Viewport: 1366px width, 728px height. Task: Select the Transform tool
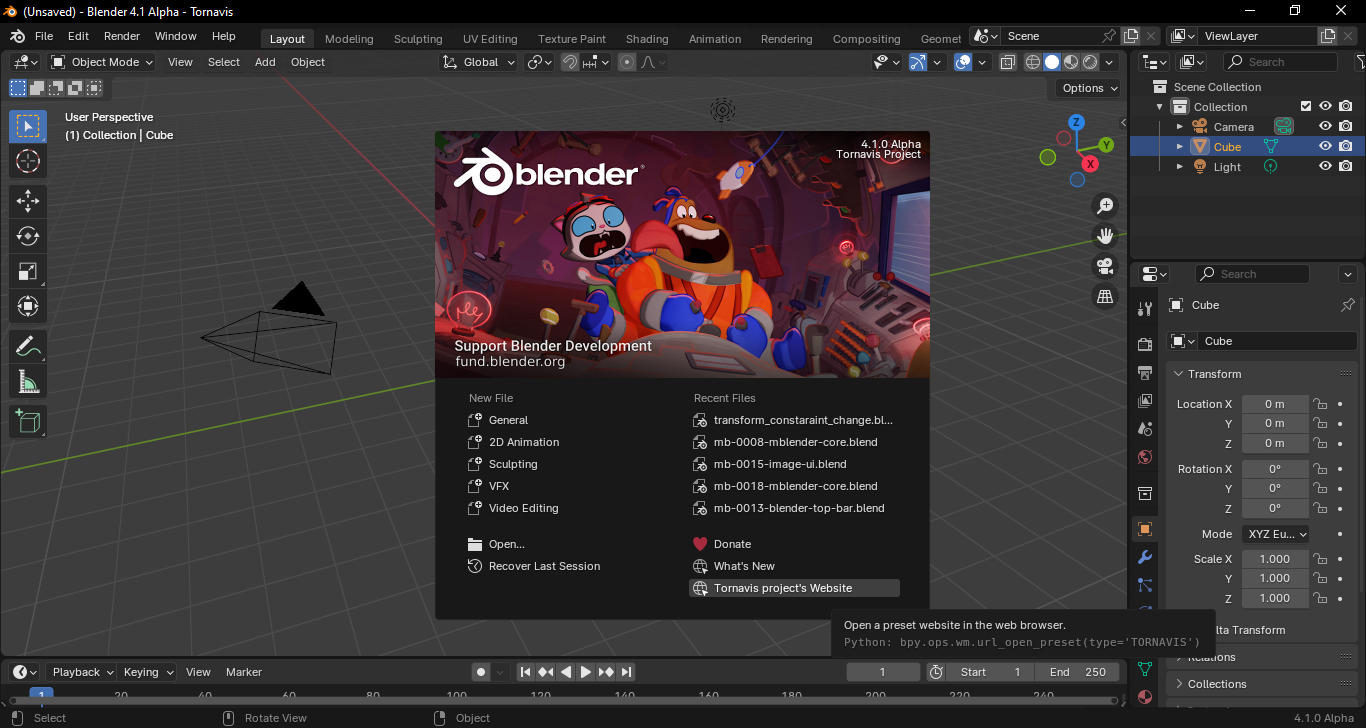(28, 306)
